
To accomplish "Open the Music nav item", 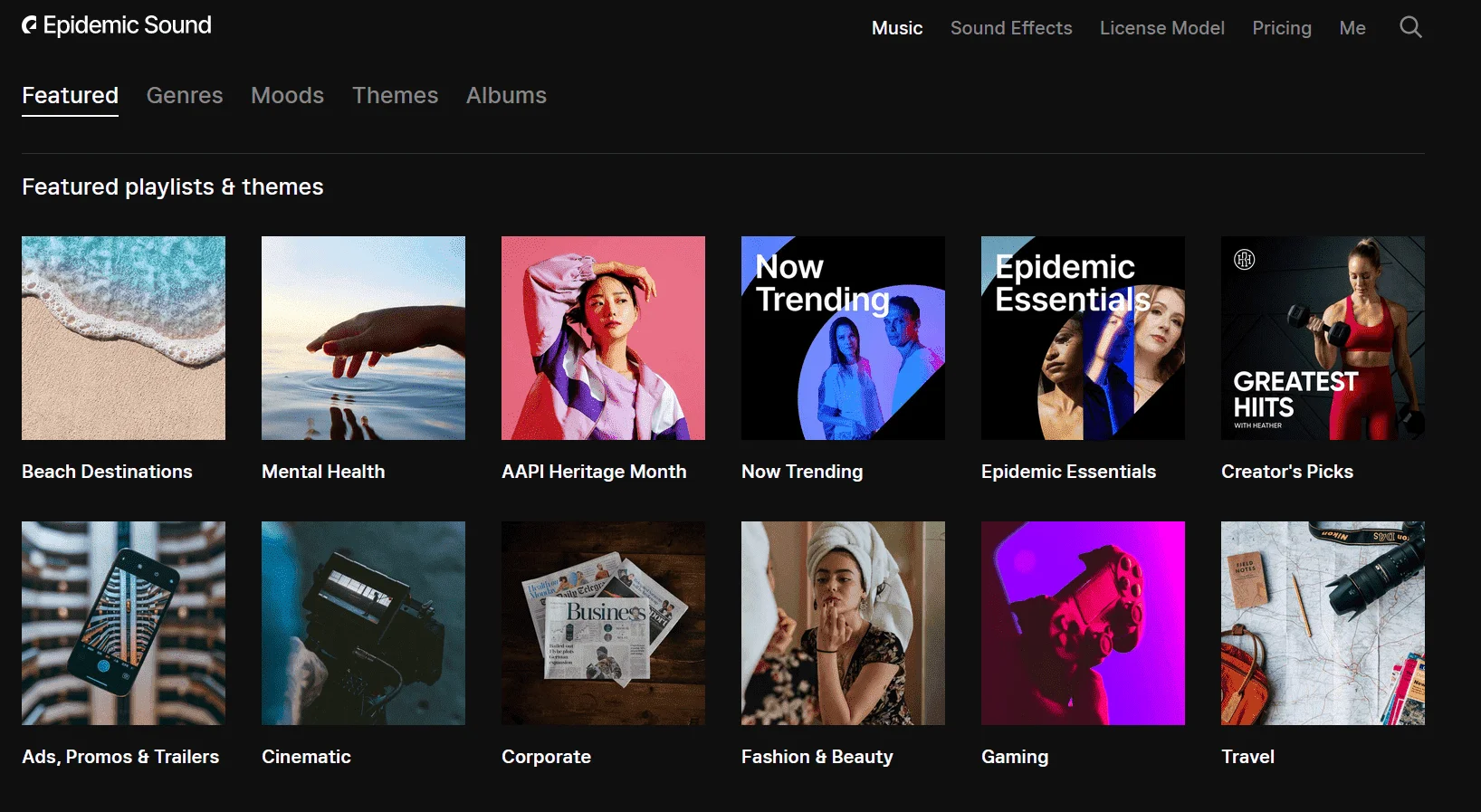I will tap(897, 28).
